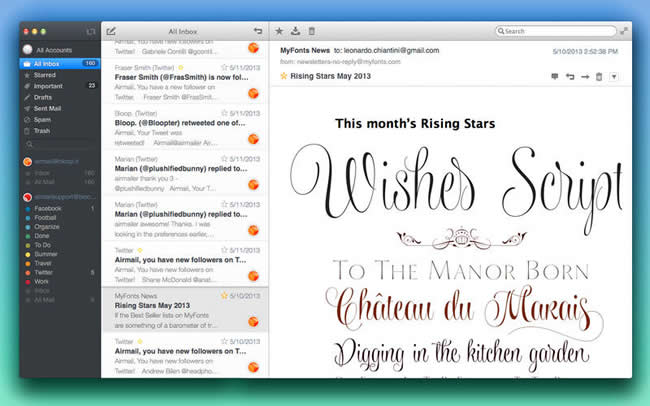The height and width of the screenshot is (406, 650).
Task: Open the Marian reply starting 'airmailer awesome'
Action: pyautogui.click(x=185, y=219)
